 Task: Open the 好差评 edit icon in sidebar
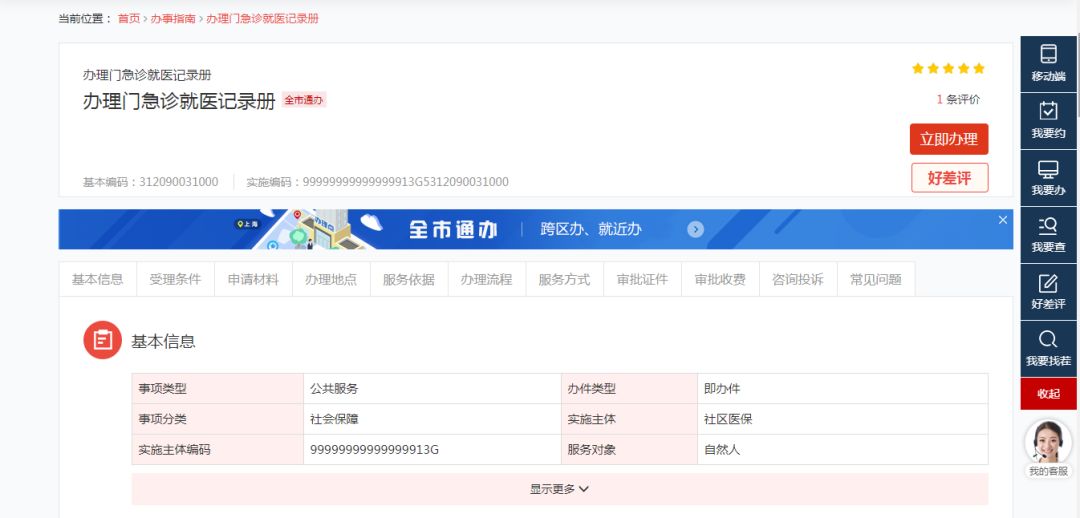1048,291
